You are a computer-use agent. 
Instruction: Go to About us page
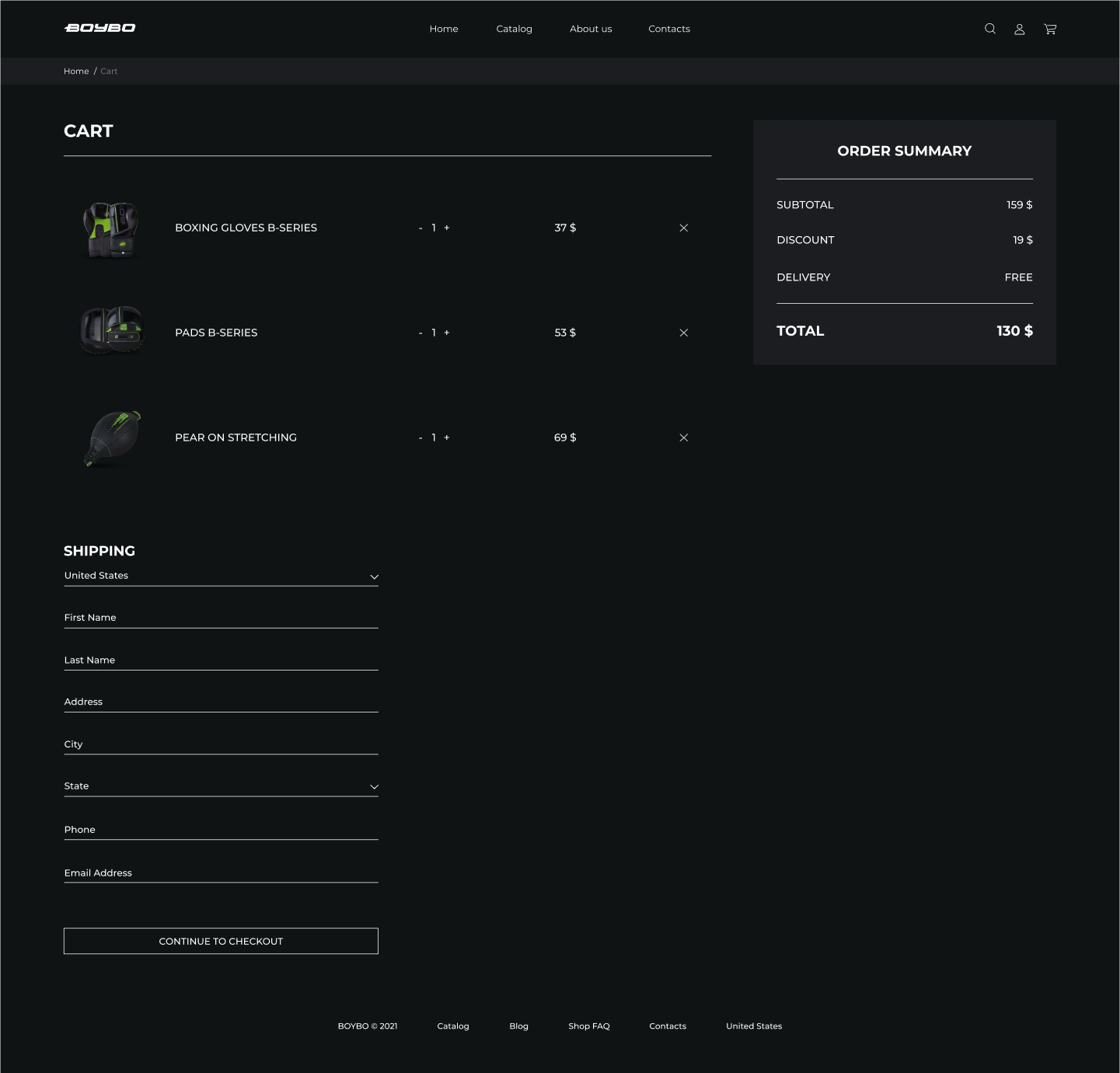591,29
